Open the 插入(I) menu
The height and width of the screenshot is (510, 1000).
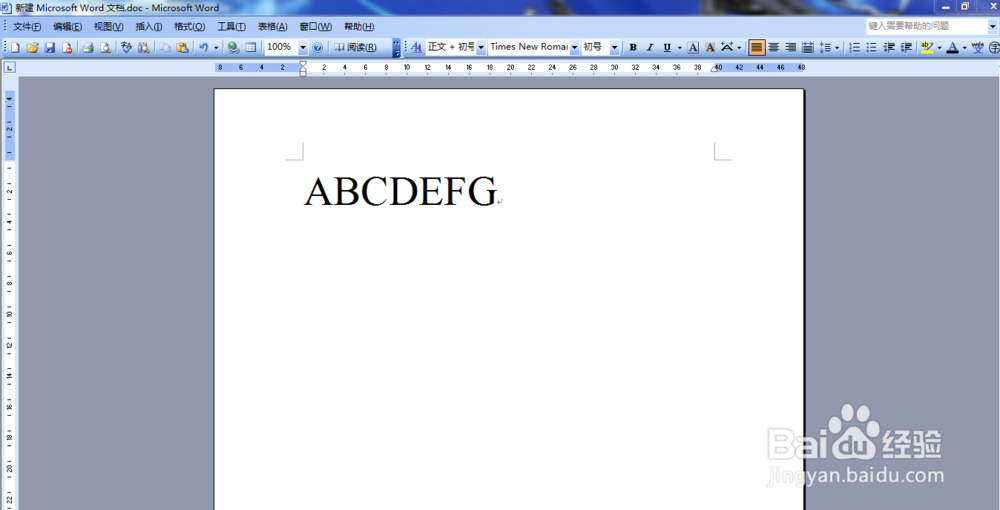pos(149,27)
